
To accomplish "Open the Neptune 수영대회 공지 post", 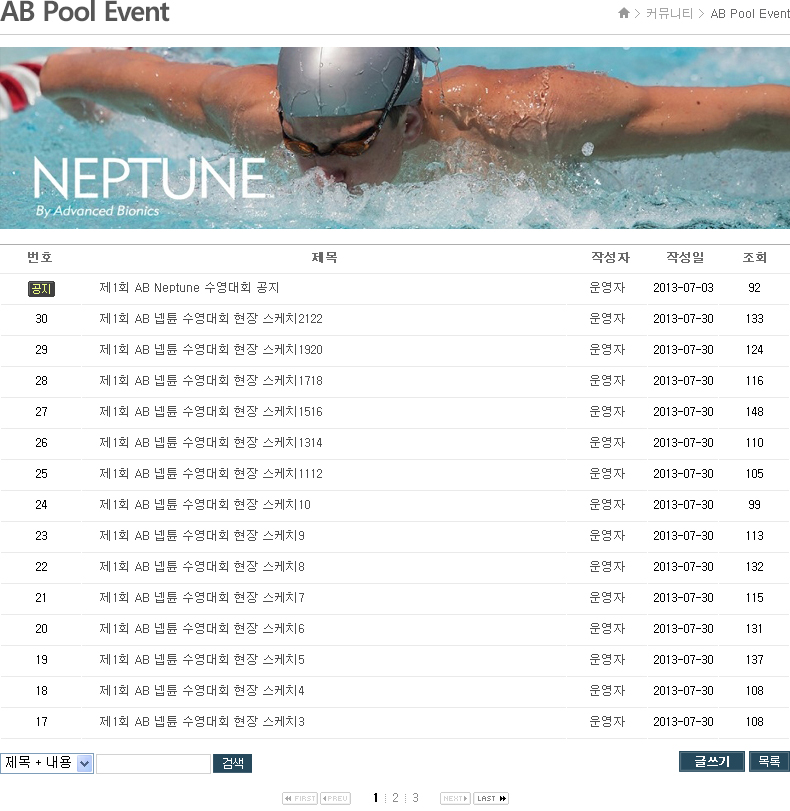I will coord(189,288).
